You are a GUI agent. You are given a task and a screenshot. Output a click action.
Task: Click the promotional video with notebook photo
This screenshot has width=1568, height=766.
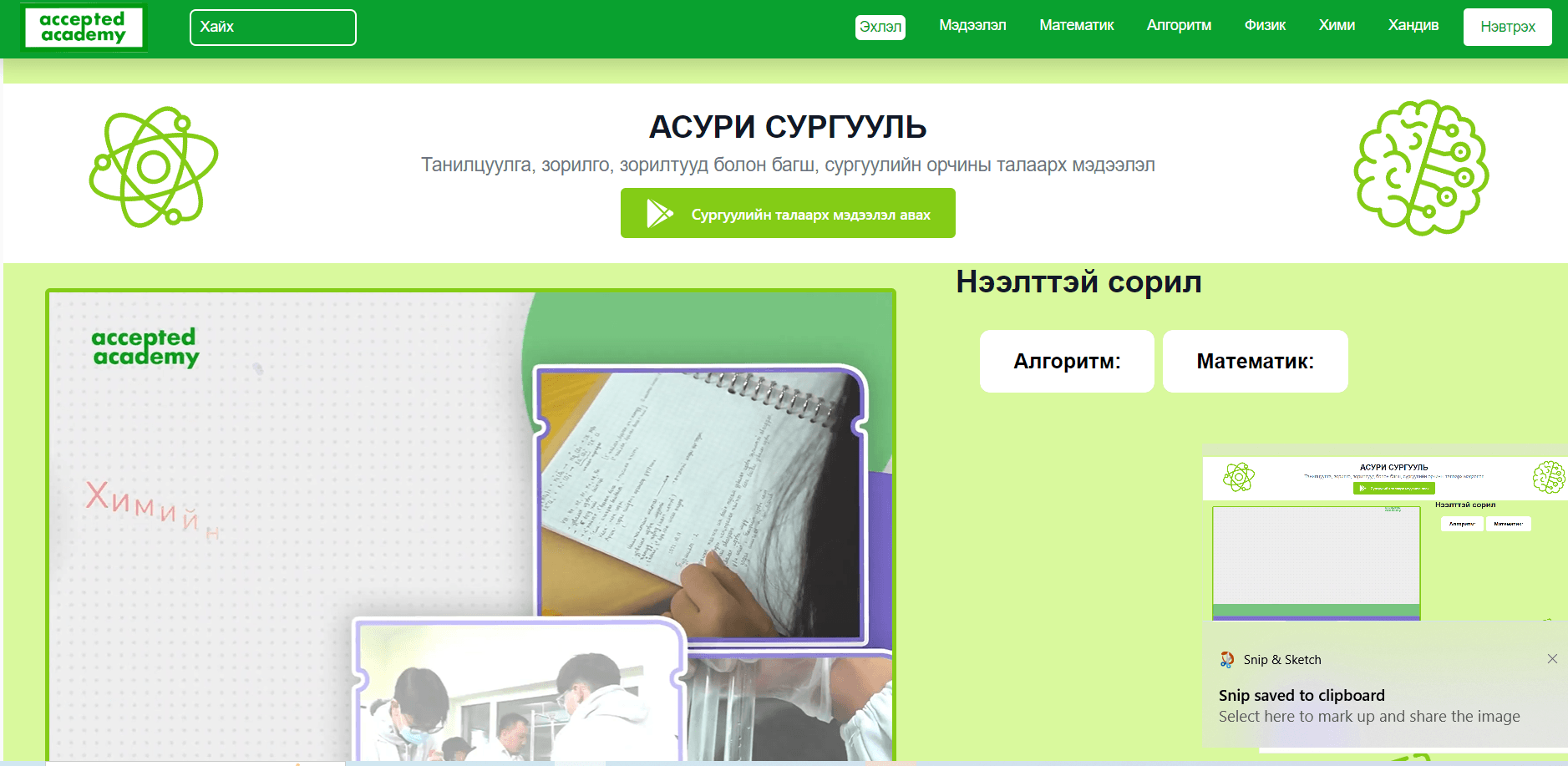click(x=470, y=525)
